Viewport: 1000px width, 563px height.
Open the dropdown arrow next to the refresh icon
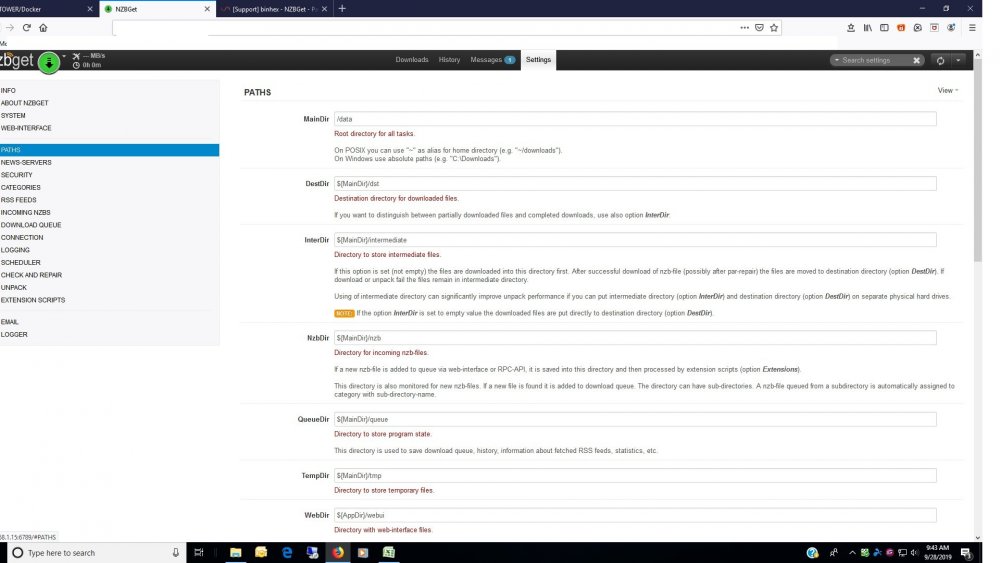(x=958, y=60)
